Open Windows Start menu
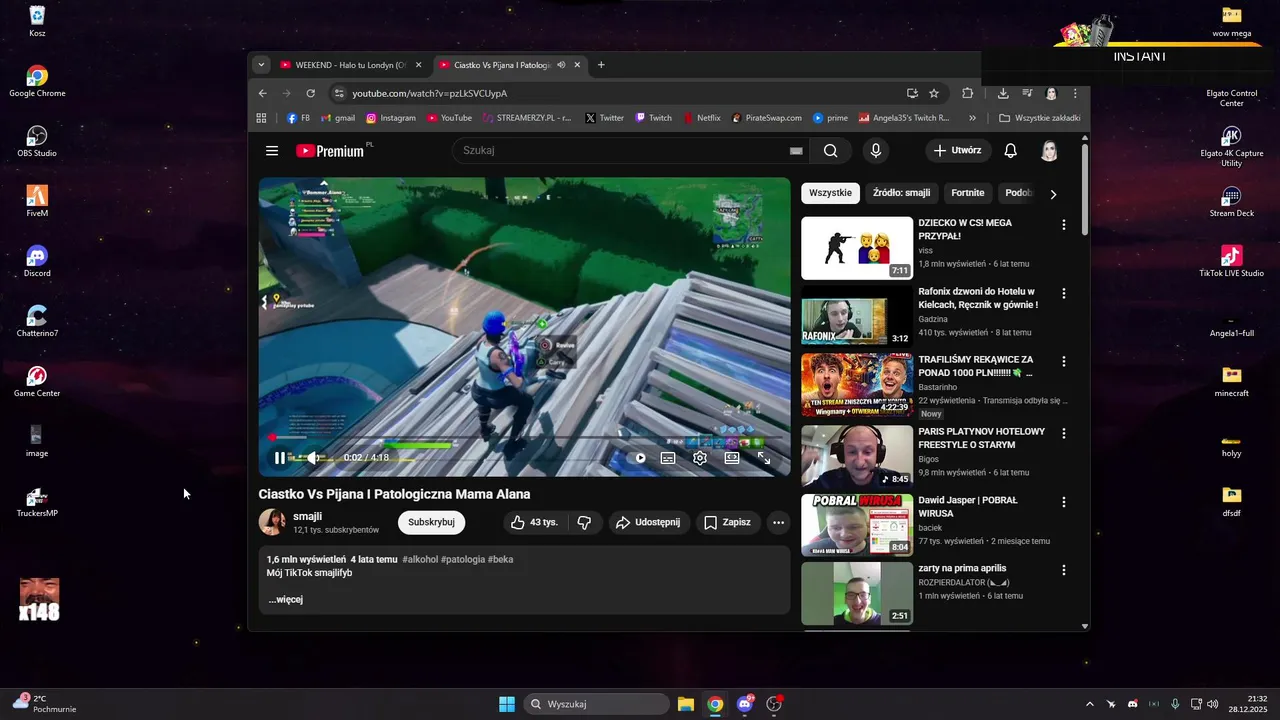This screenshot has height=720, width=1280. point(507,704)
